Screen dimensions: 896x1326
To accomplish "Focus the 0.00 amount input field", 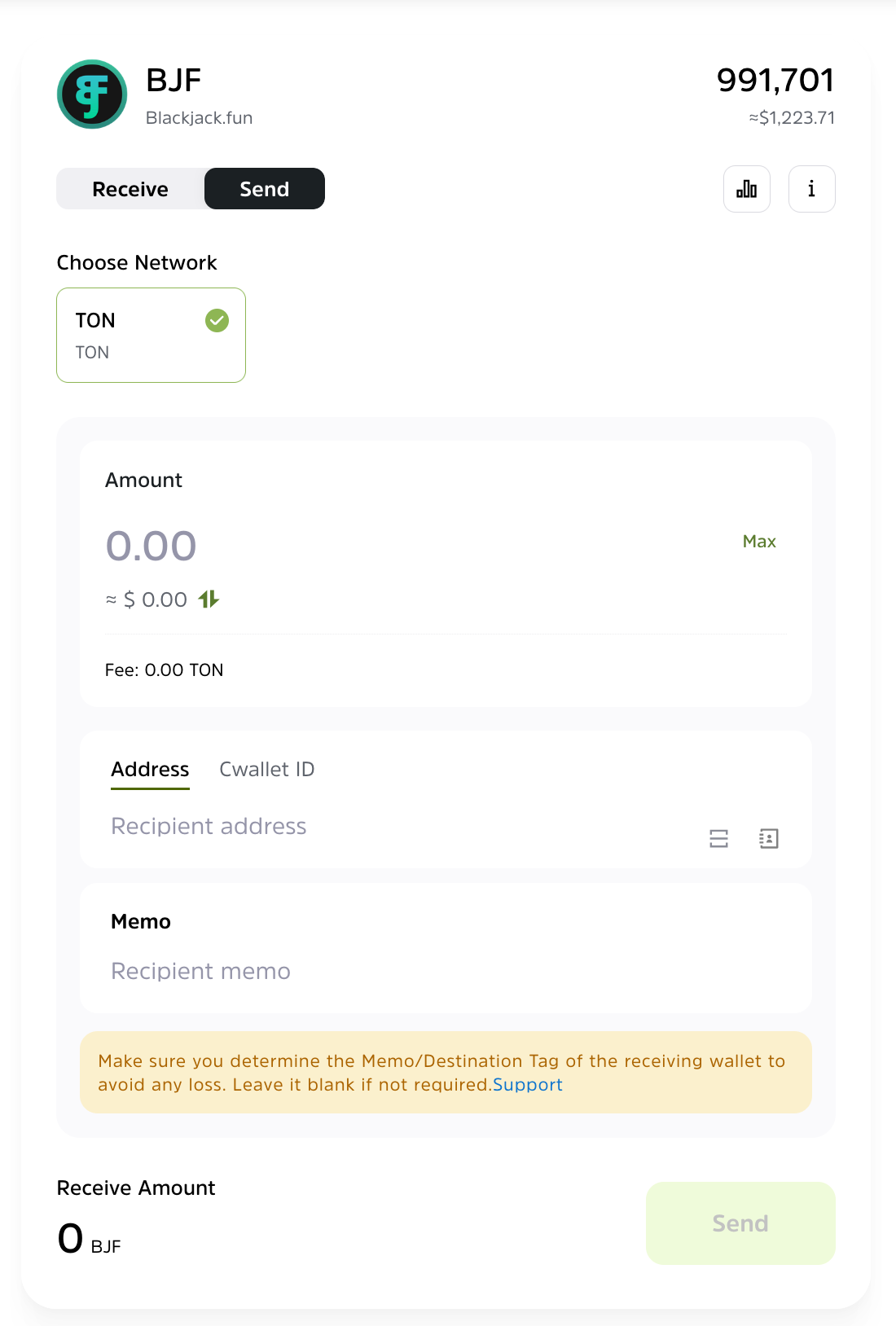I will tap(407, 546).
